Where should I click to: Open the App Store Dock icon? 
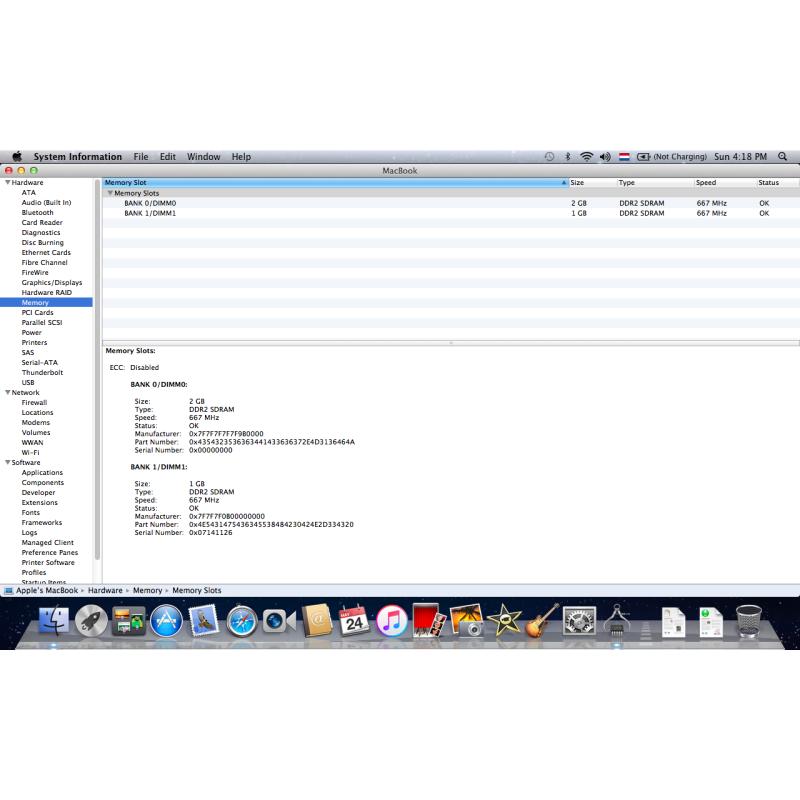(x=166, y=621)
